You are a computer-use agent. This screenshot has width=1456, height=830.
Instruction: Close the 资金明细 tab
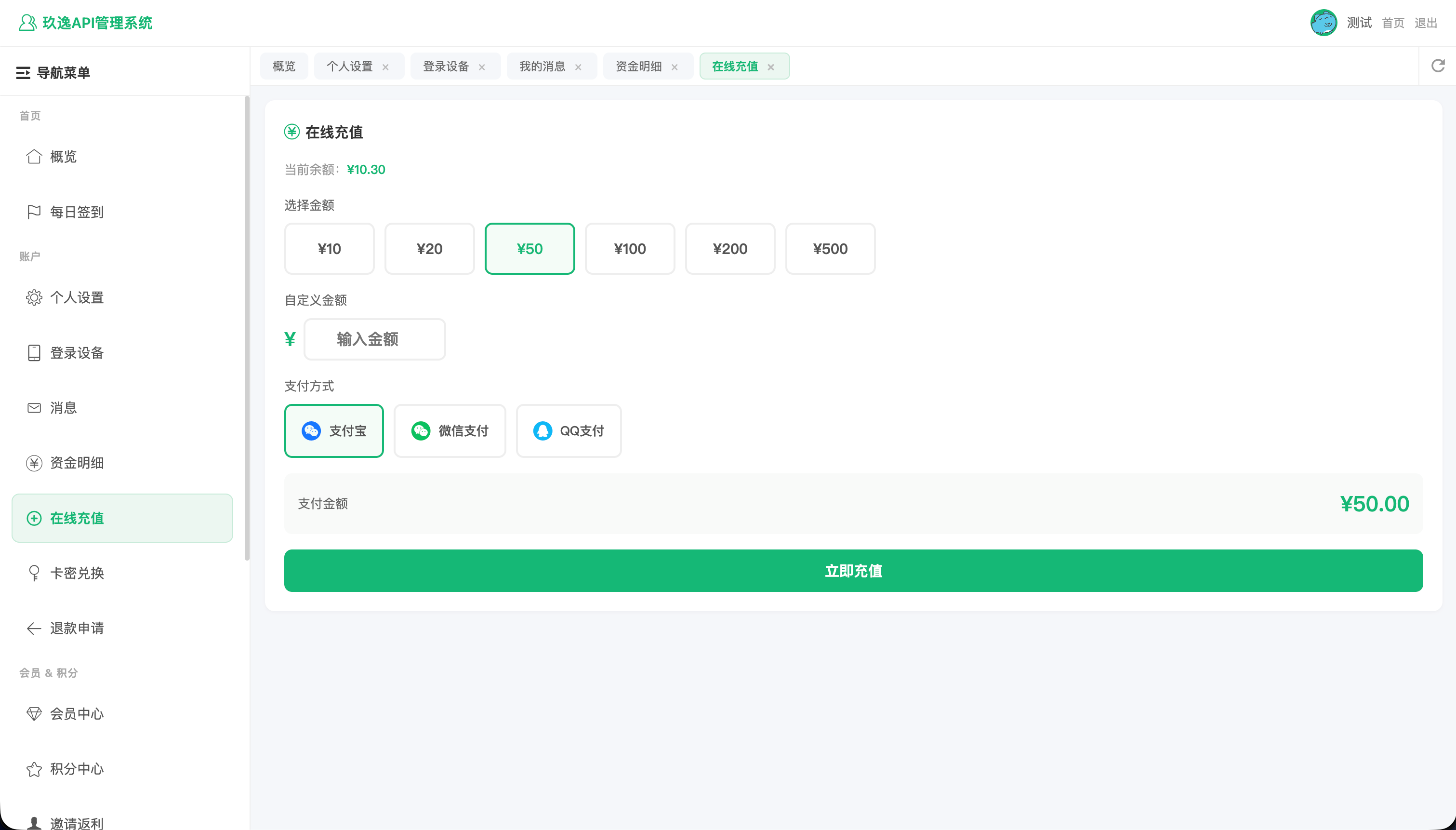(x=675, y=67)
